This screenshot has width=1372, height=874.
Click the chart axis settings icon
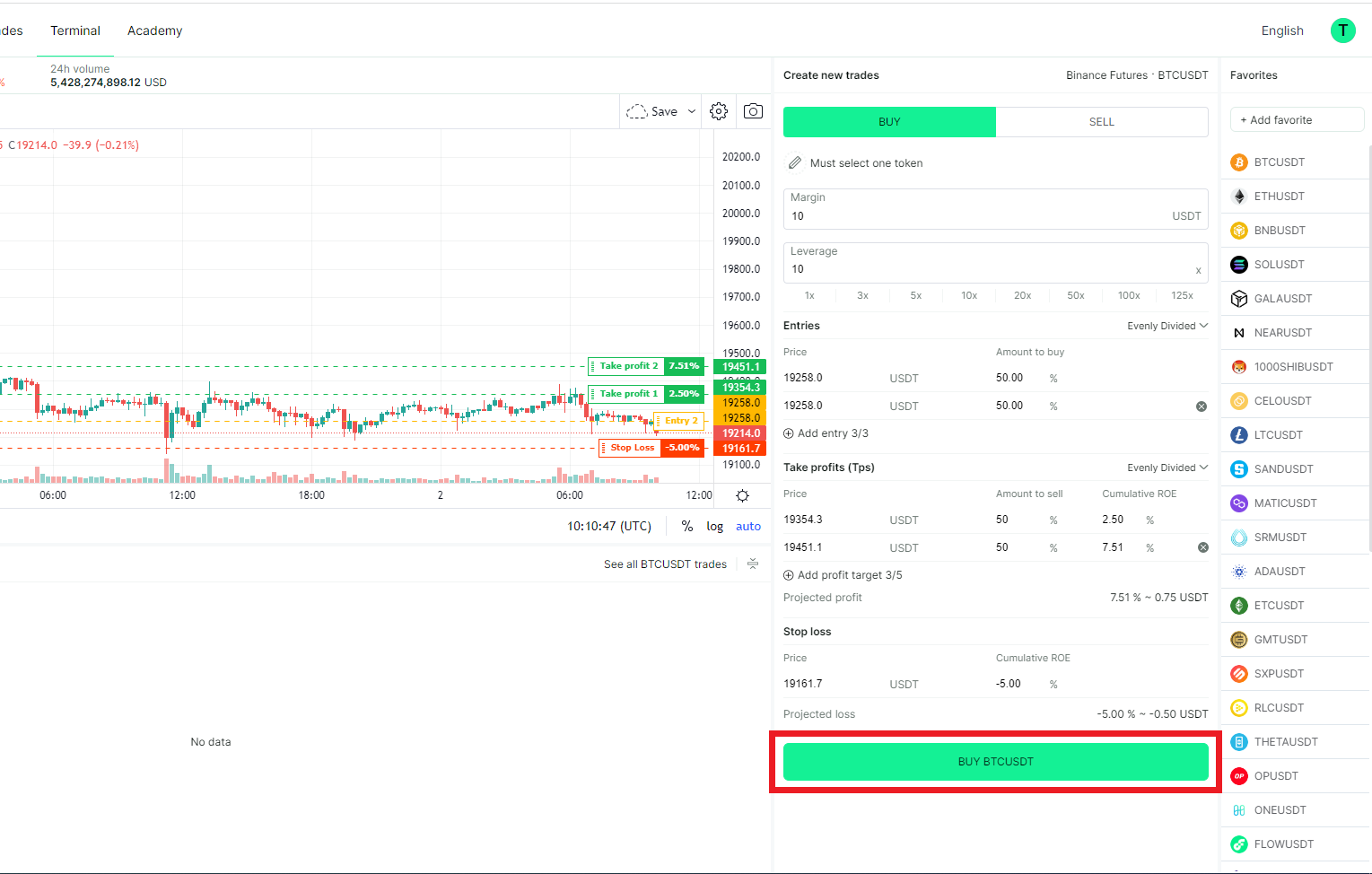(742, 495)
